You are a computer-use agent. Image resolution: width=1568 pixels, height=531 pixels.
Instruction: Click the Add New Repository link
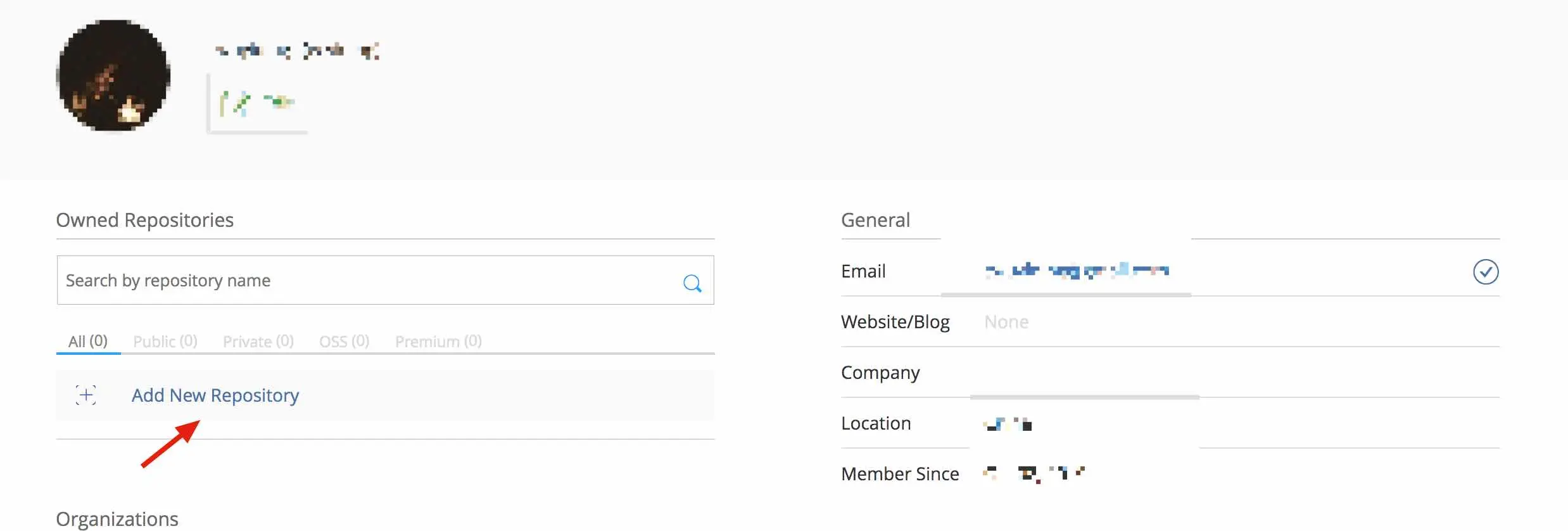coord(215,395)
